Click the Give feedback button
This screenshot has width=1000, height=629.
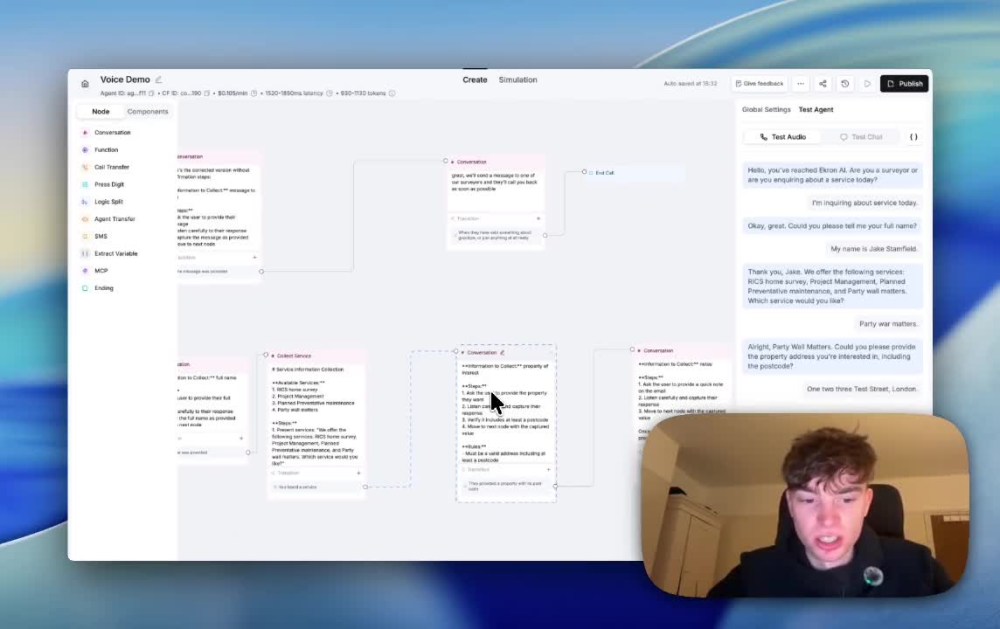point(759,84)
